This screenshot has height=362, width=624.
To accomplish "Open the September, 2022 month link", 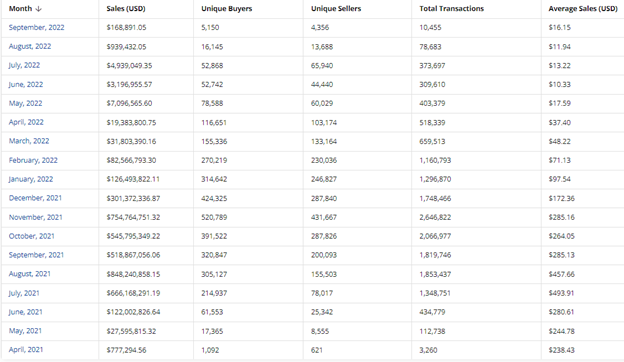I will pos(36,27).
